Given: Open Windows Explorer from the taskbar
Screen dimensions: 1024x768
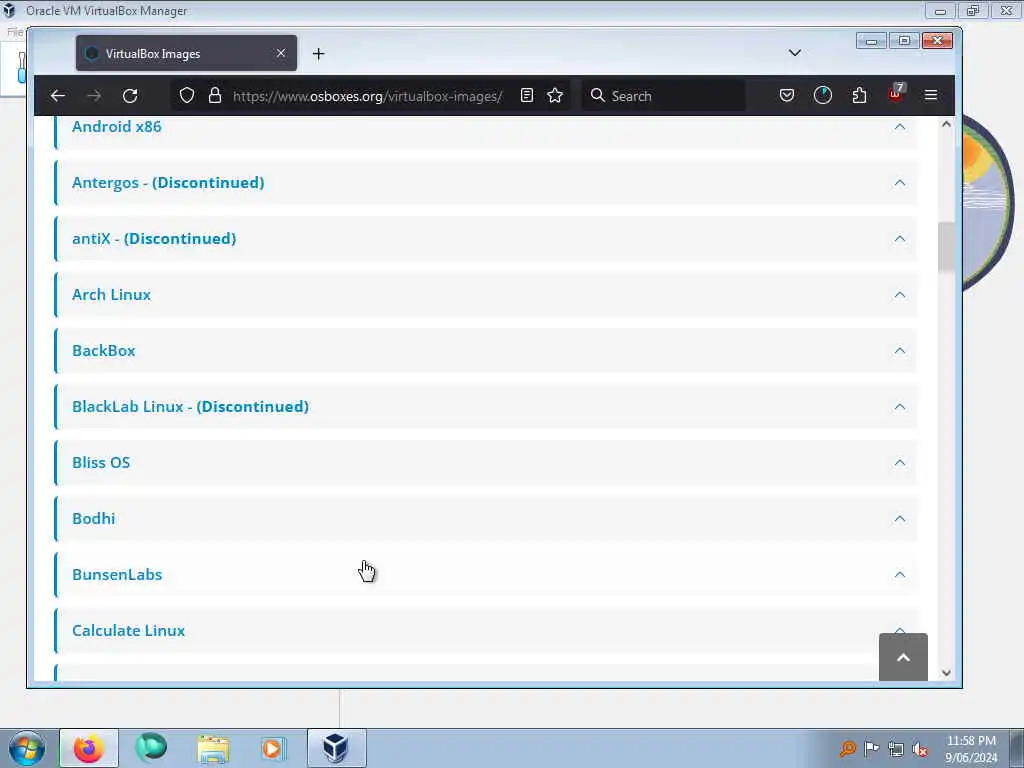Looking at the screenshot, I should click(x=213, y=749).
